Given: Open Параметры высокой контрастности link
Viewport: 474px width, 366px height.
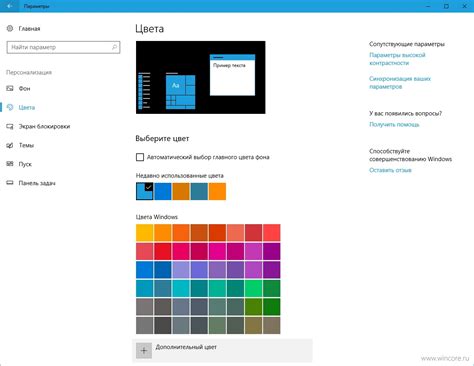Looking at the screenshot, I should pos(397,59).
